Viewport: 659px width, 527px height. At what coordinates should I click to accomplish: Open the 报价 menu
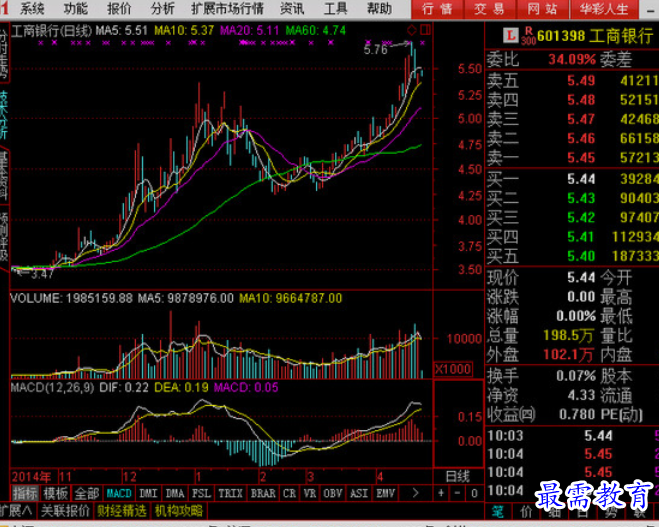[x=119, y=8]
